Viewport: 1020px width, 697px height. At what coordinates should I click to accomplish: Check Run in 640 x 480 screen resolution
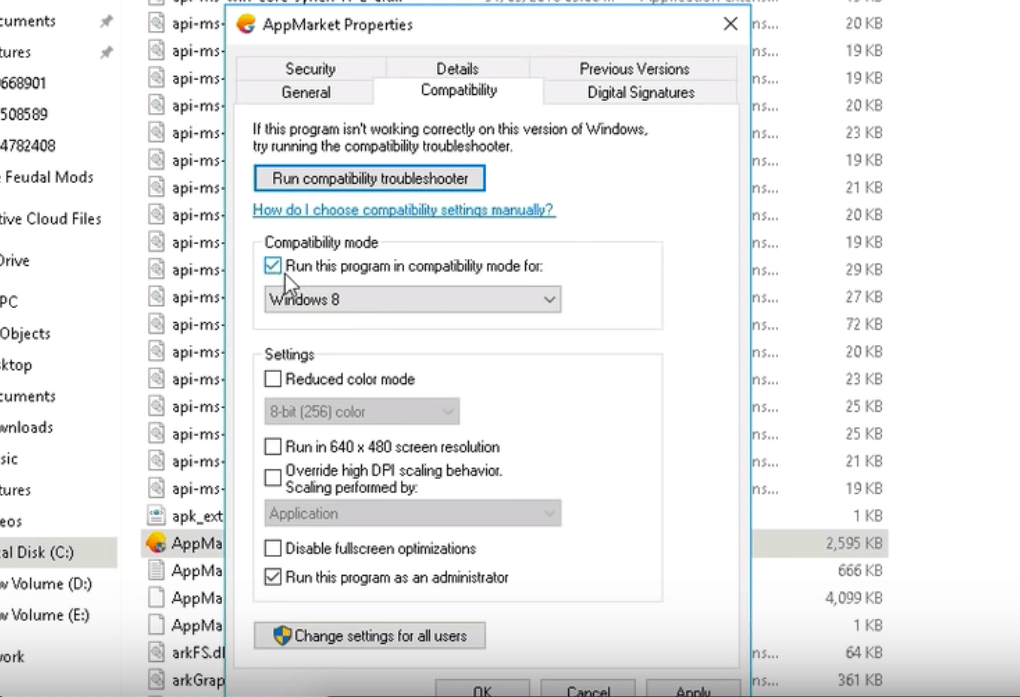click(273, 447)
